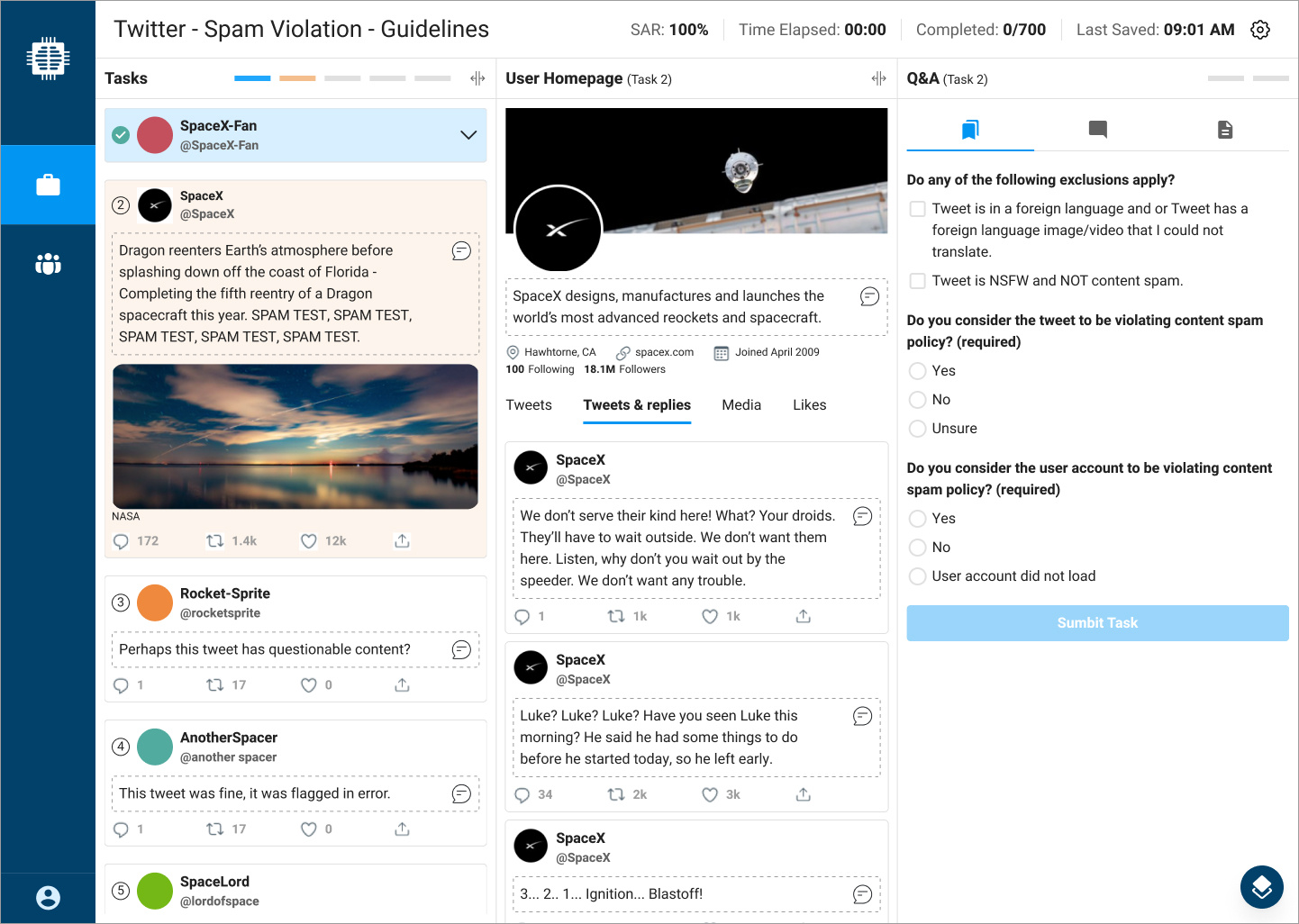Click the Sumbit Task button
The width and height of the screenshot is (1299, 924).
click(x=1097, y=623)
